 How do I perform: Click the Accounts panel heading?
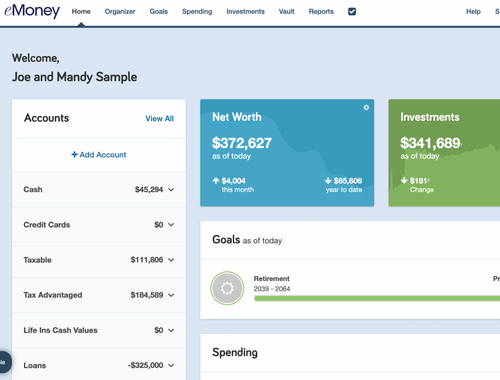[47, 118]
